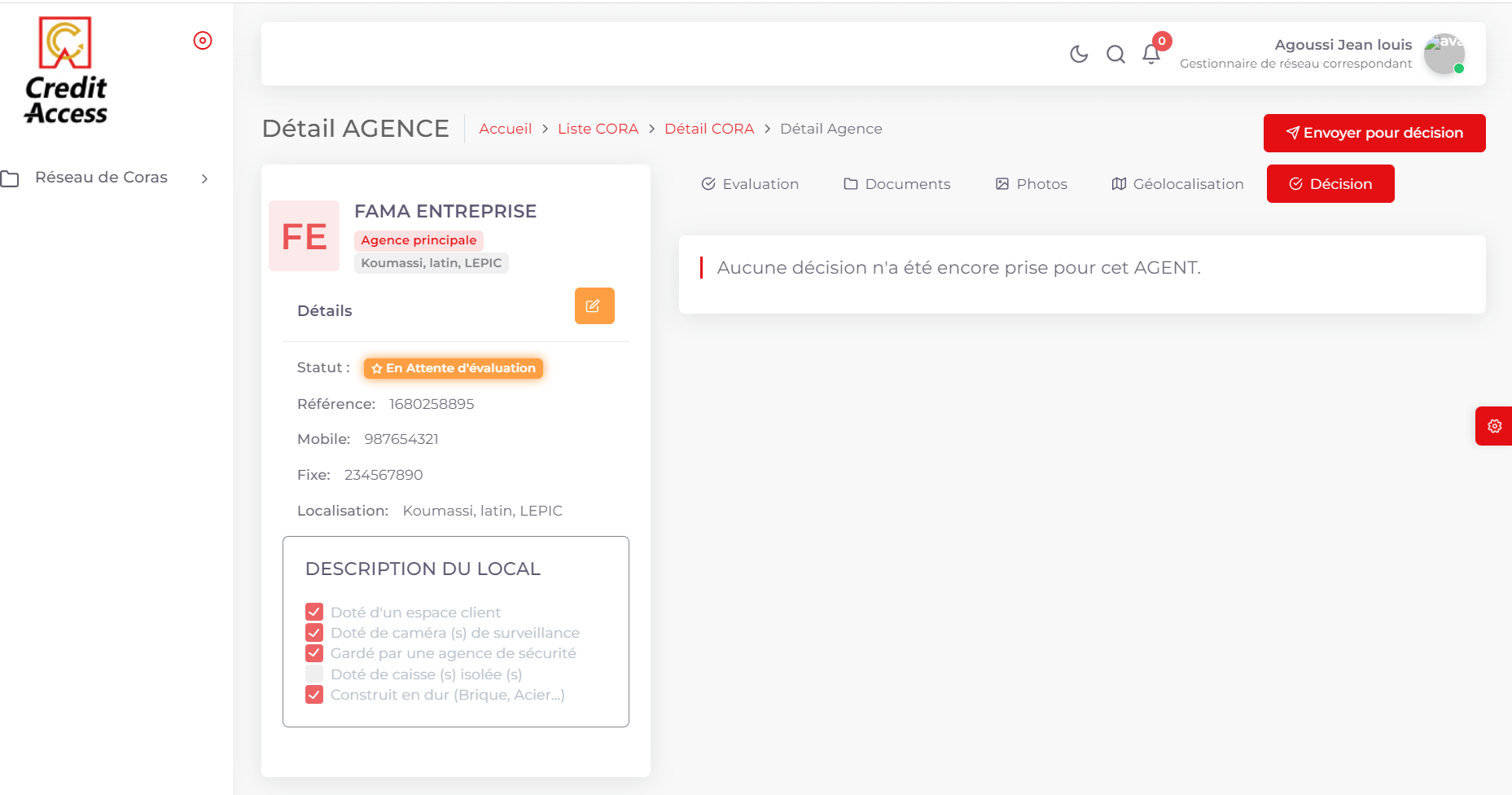1512x795 pixels.
Task: Click the 'En Attente d'évaluation' status badge
Action: [453, 368]
